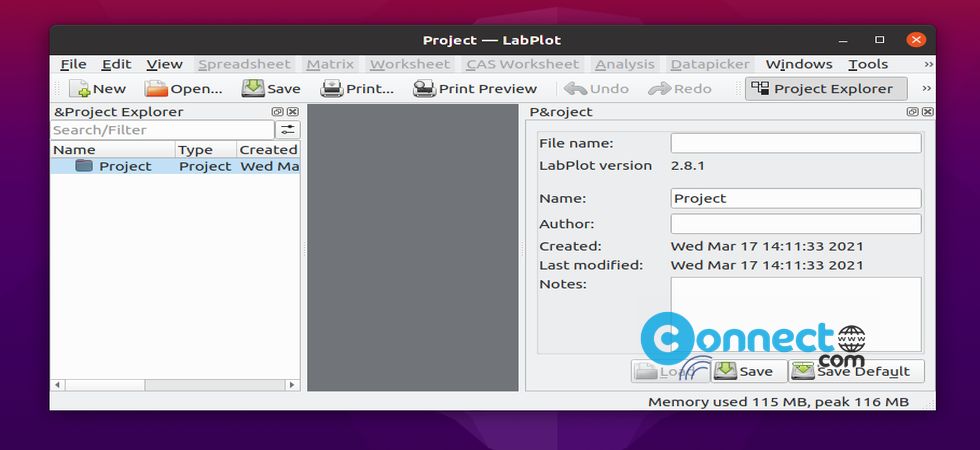
Task: Click the Save Default button
Action: [855, 371]
